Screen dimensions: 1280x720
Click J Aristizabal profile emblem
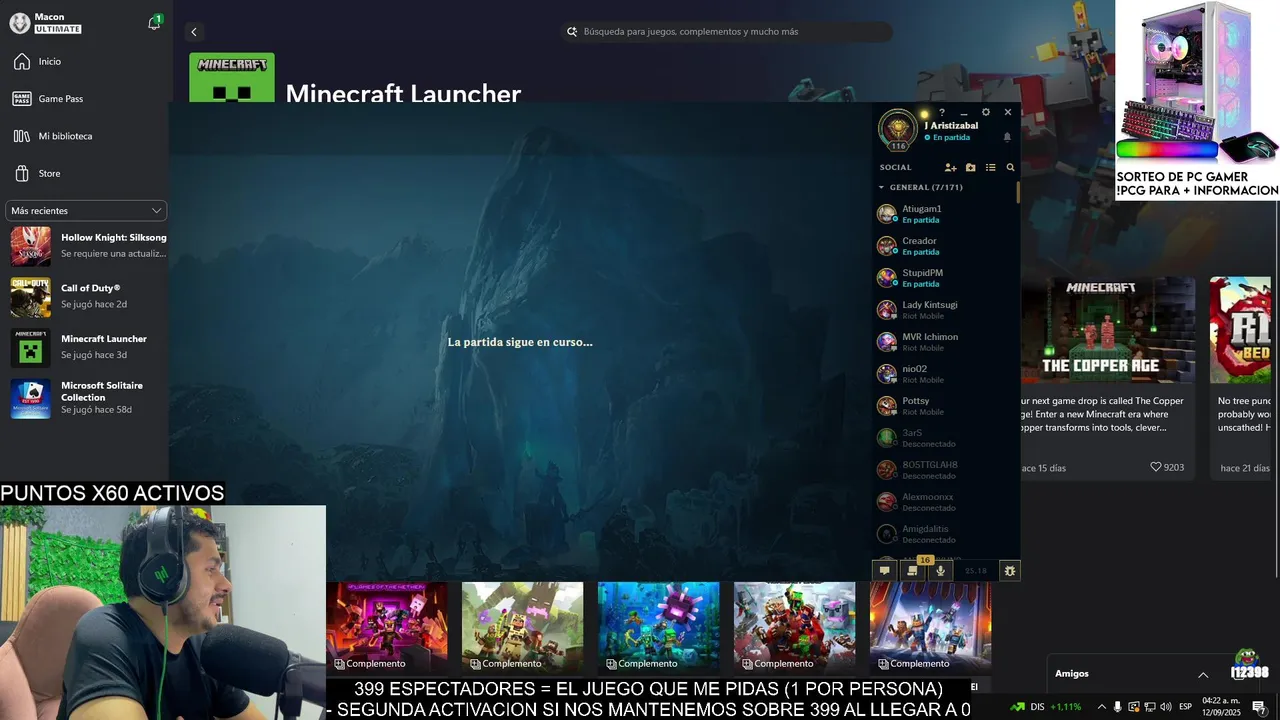pos(898,129)
